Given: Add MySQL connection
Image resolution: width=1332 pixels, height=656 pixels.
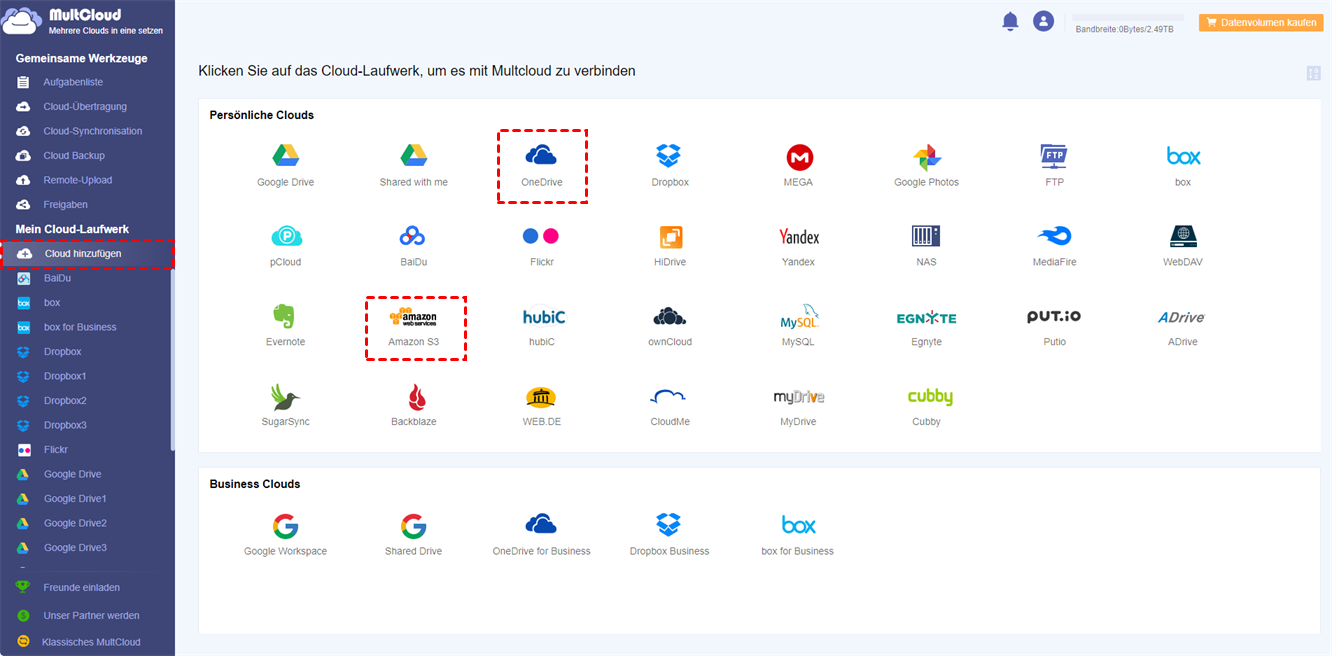Looking at the screenshot, I should click(x=798, y=316).
